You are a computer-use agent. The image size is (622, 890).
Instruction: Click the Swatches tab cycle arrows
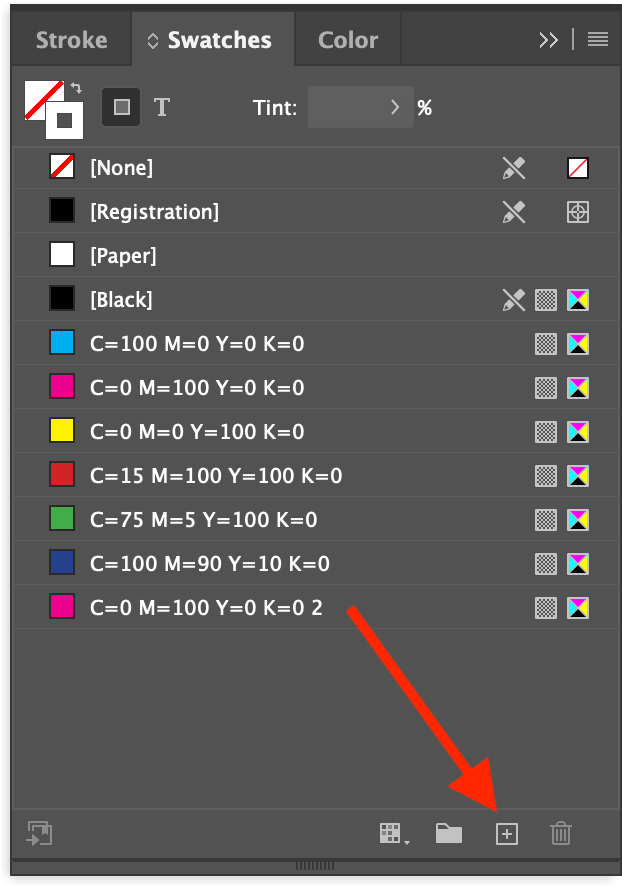click(x=152, y=40)
